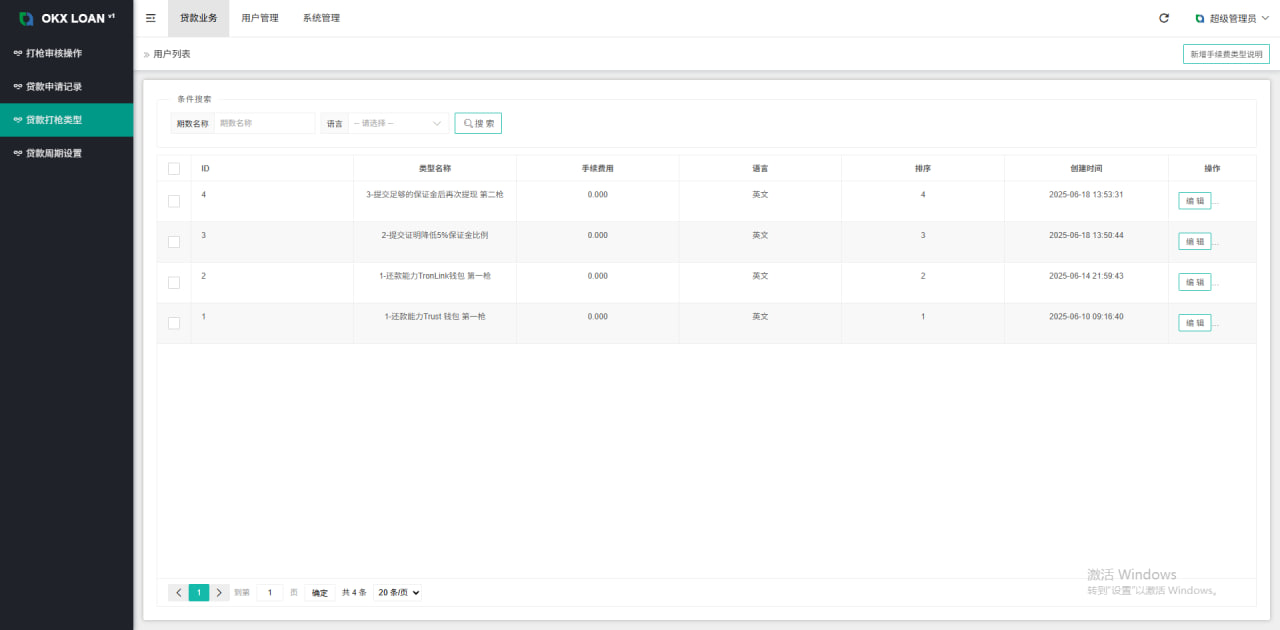Click the 创建时间 column header

1086,168
